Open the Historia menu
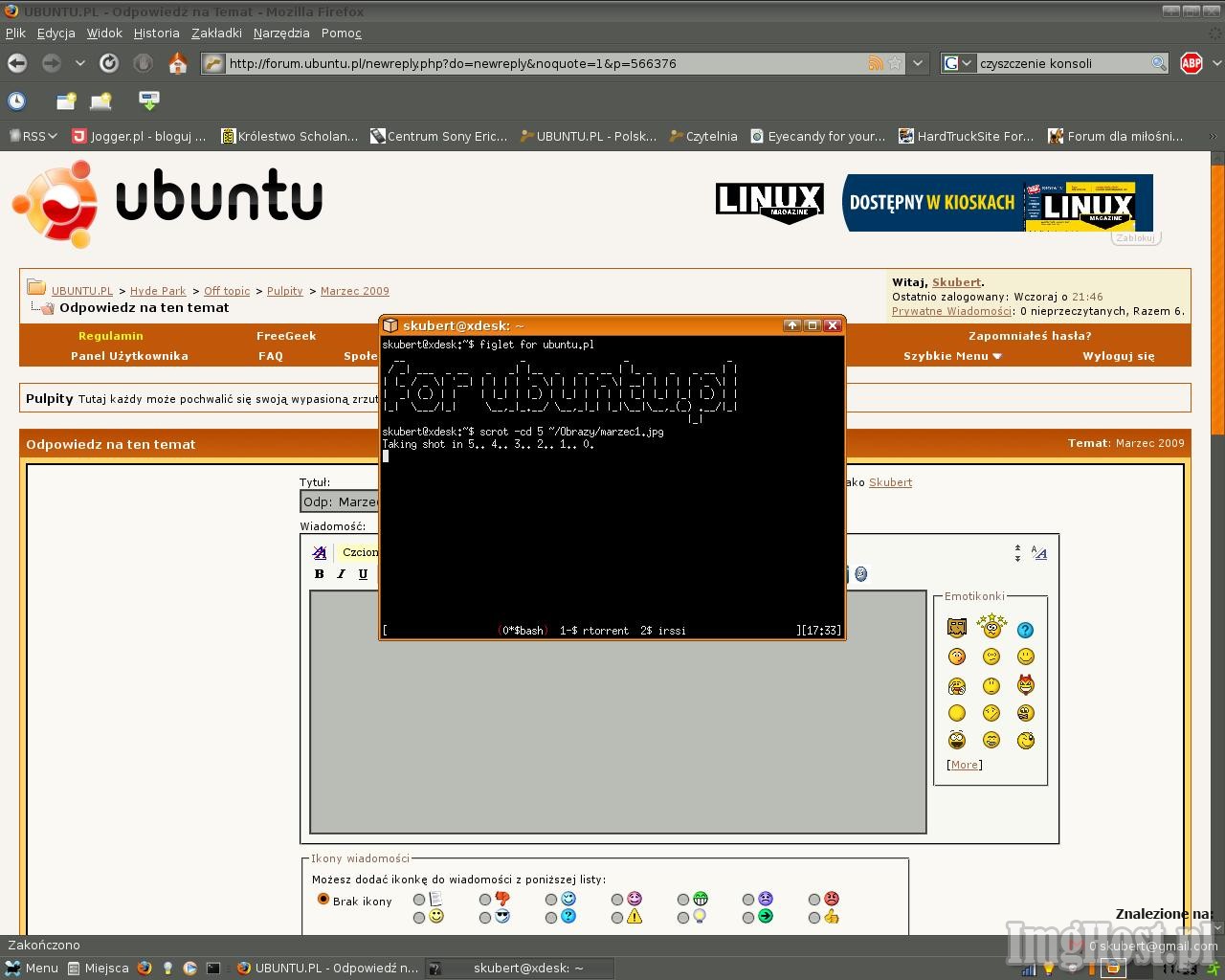 [156, 33]
